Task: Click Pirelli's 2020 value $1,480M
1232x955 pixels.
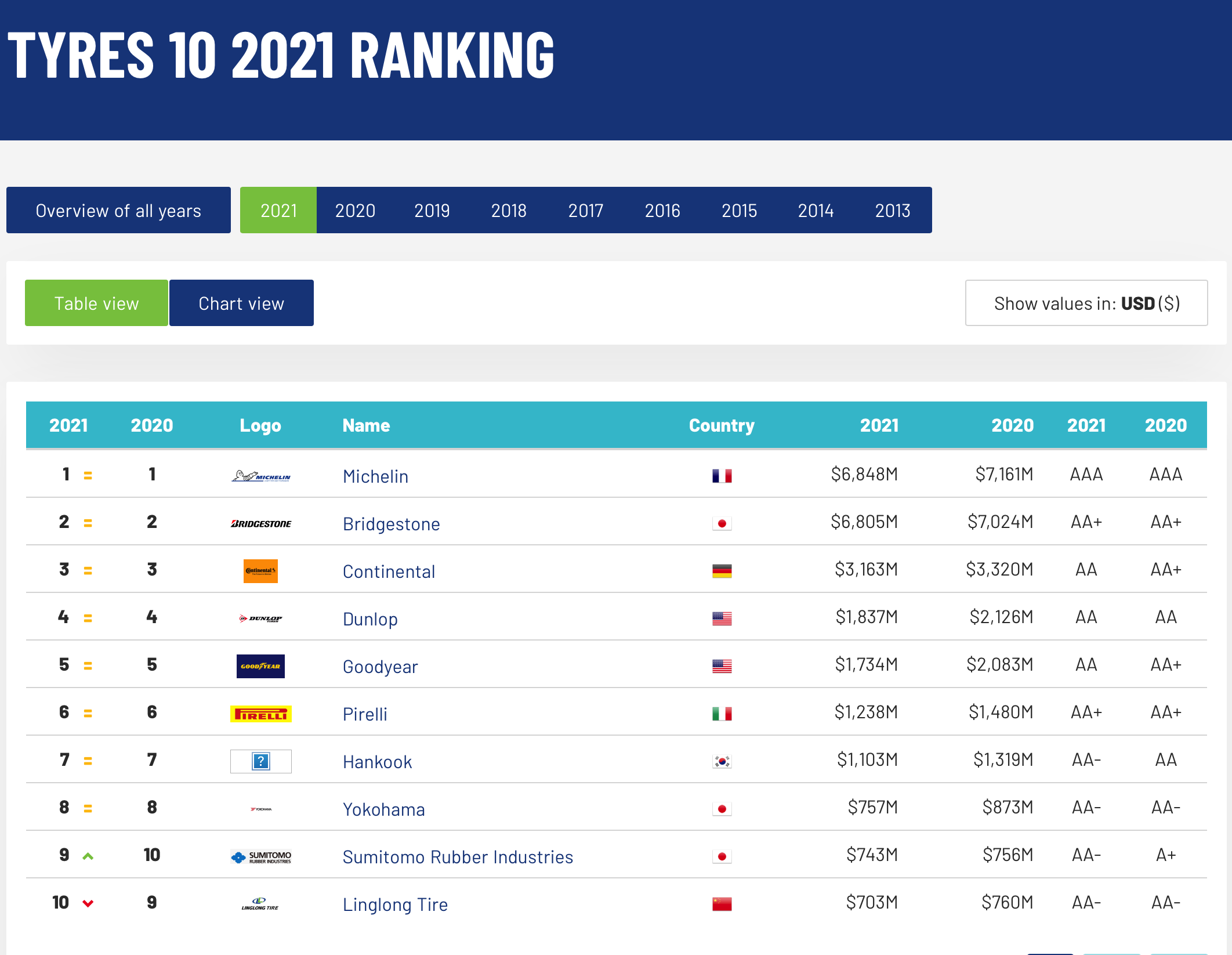Action: tap(1001, 712)
